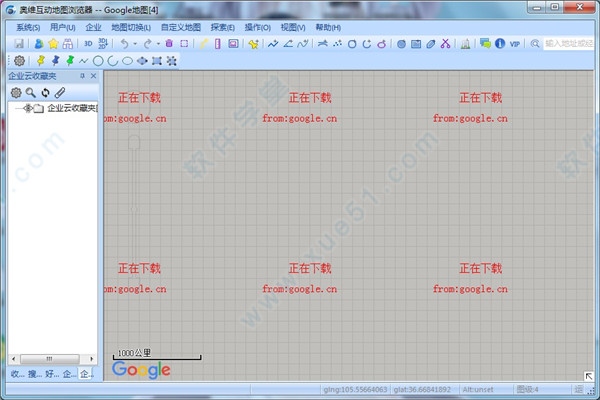This screenshot has width=600, height=400.
Task: Click the Save floppy disk icon
Action: click(19, 44)
